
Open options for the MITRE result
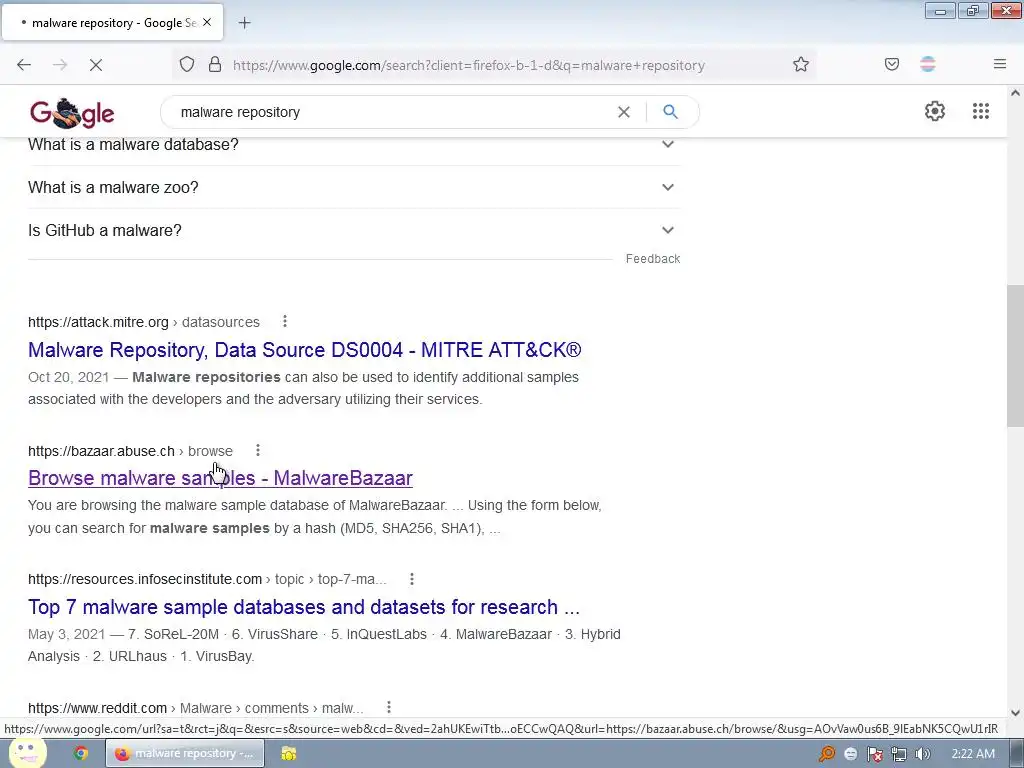284,321
